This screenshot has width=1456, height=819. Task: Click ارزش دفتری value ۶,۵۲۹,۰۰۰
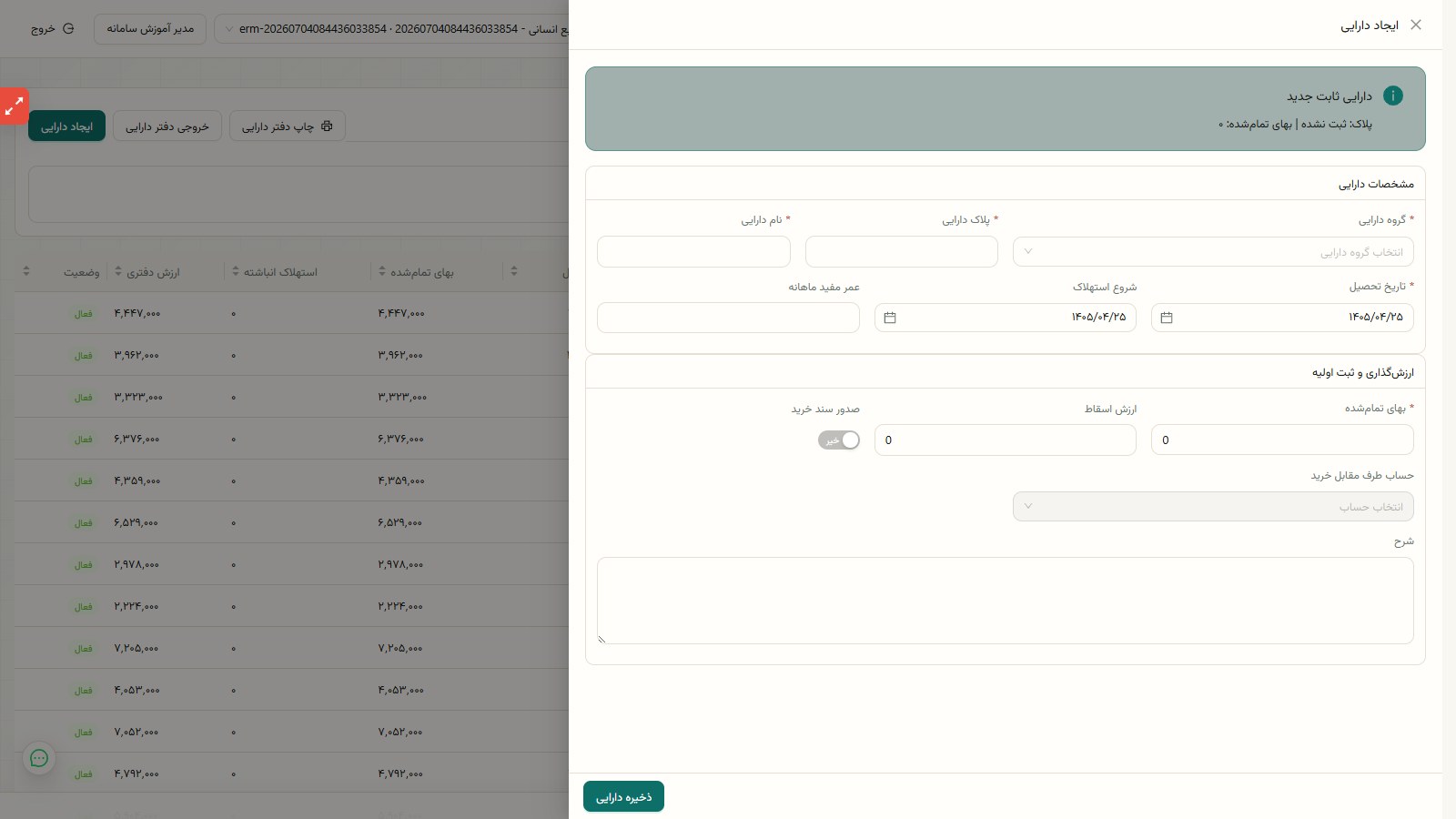click(x=136, y=523)
